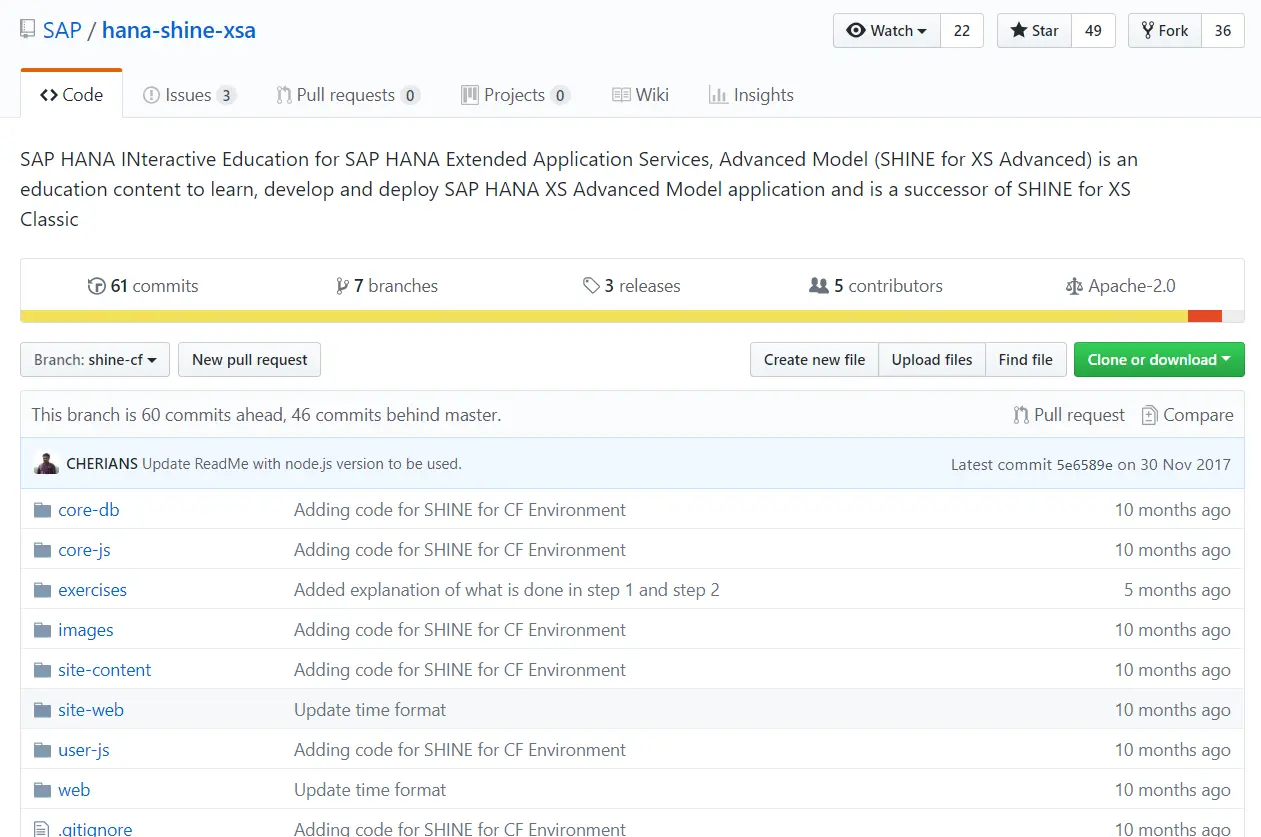Viewport: 1261px width, 837px height.
Task: Open the exercises folder
Action: click(92, 590)
